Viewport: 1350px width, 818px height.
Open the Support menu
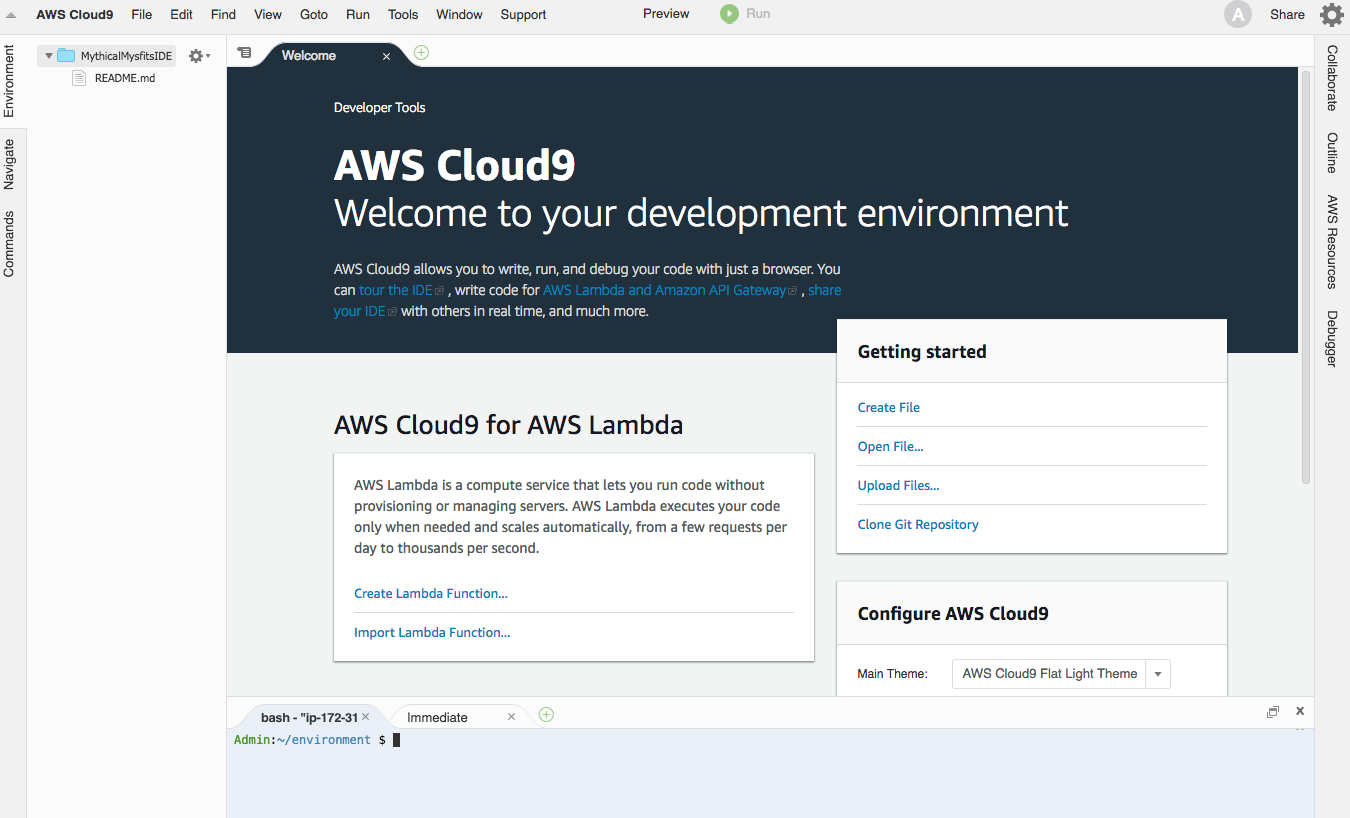tap(523, 14)
